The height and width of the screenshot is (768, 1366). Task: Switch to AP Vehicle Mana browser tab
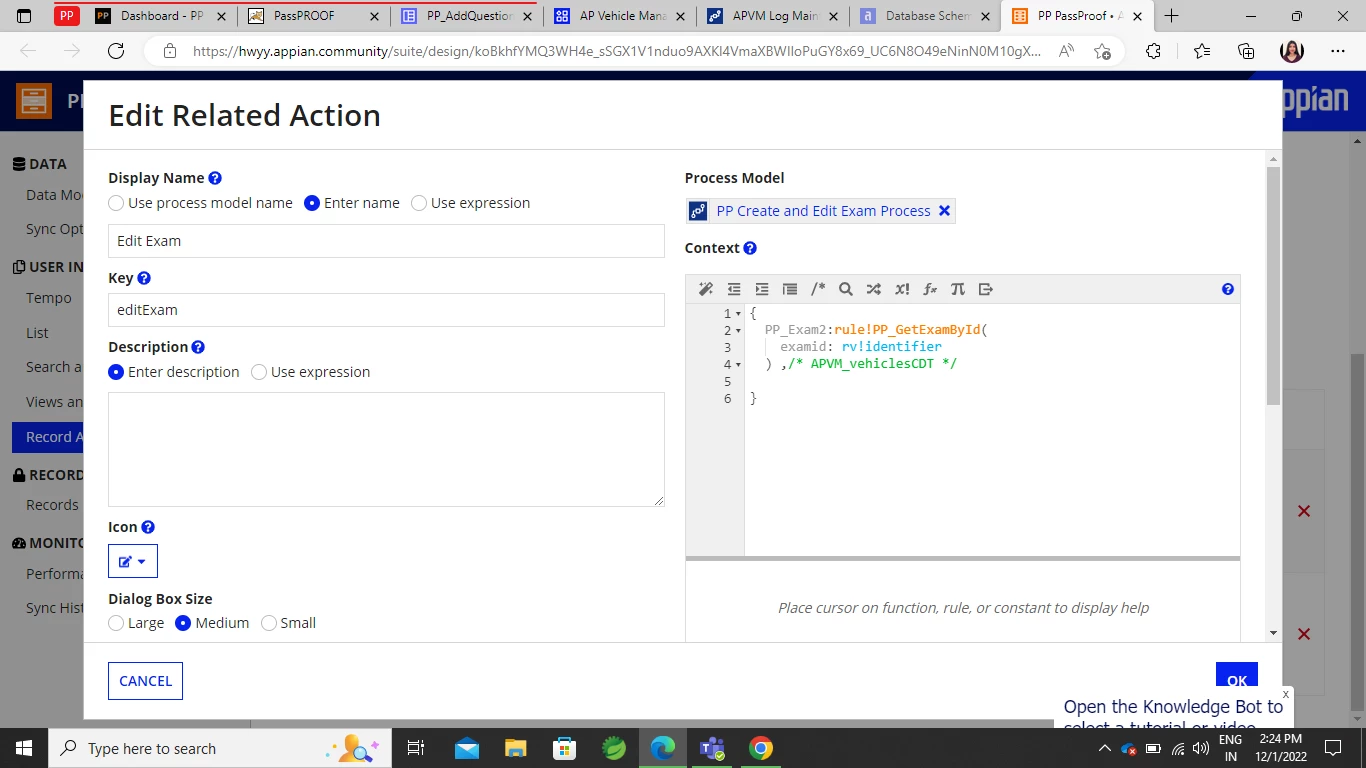click(621, 16)
